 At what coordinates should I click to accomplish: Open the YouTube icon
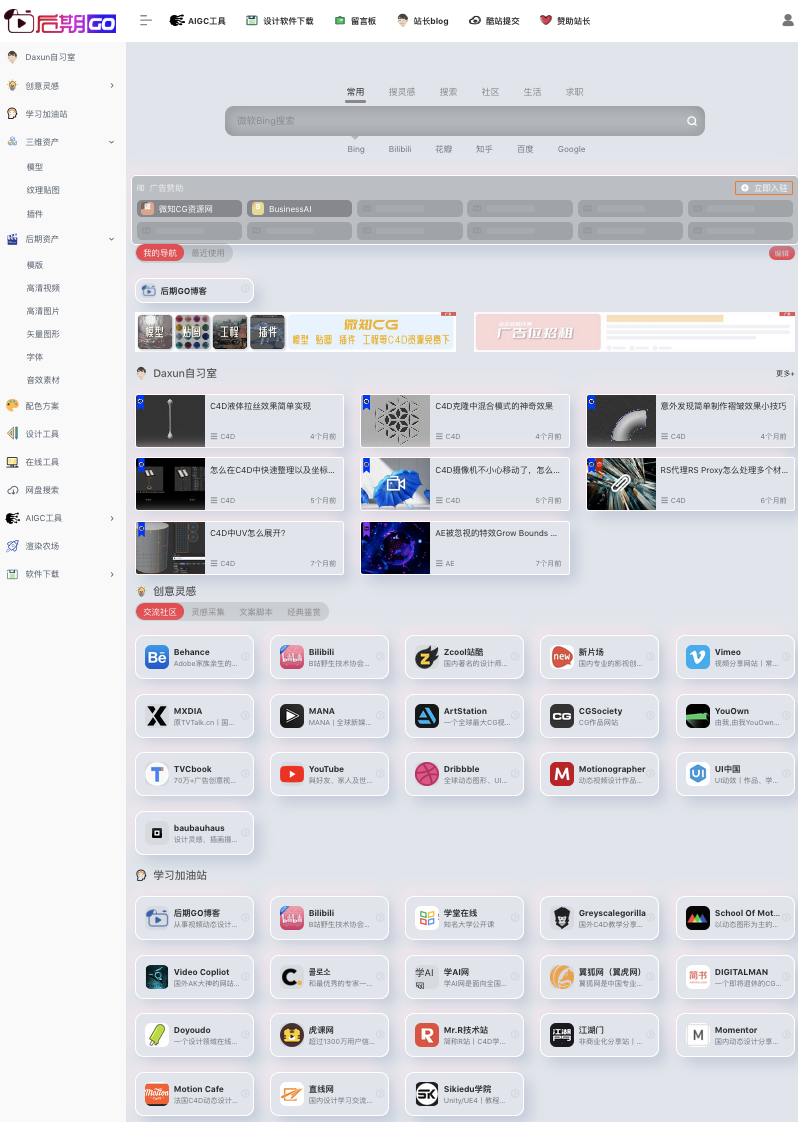tap(292, 774)
